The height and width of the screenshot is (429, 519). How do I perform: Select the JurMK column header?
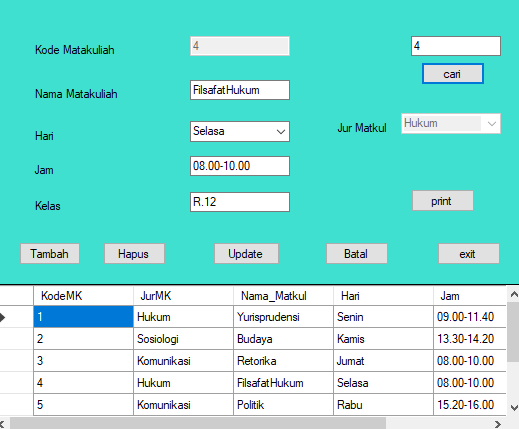coord(183,296)
